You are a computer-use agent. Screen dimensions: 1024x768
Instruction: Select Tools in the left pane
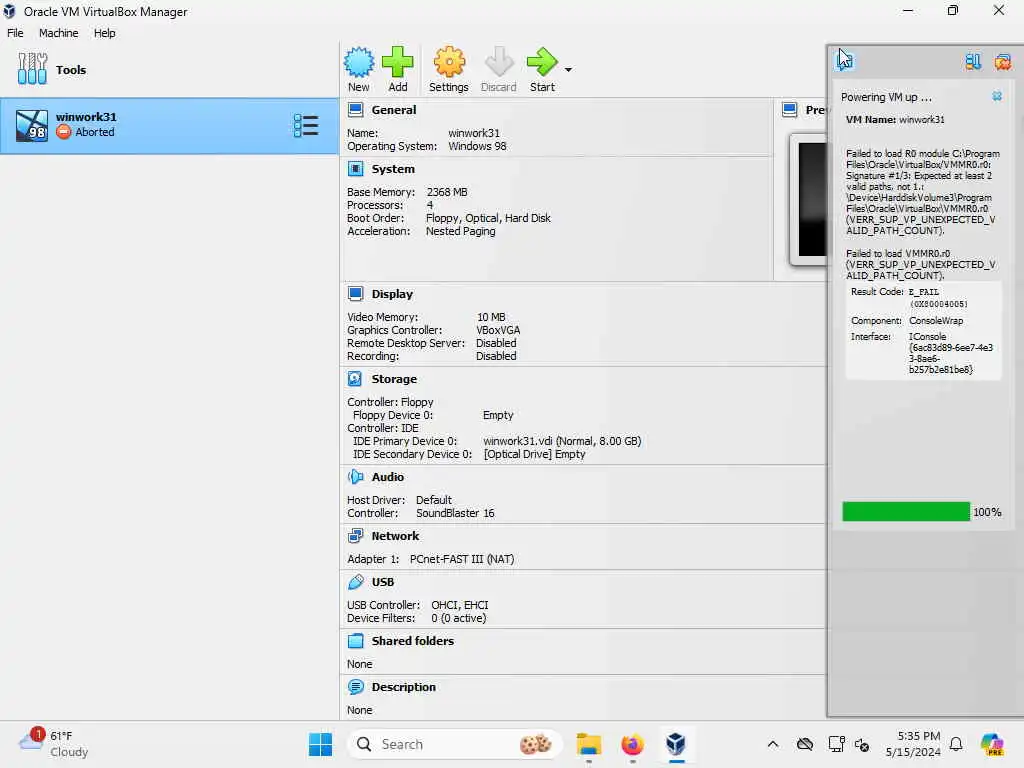[x=169, y=69]
